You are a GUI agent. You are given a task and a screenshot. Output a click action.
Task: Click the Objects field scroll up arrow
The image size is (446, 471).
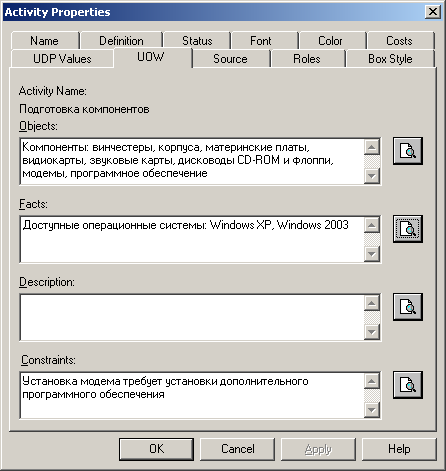click(372, 147)
